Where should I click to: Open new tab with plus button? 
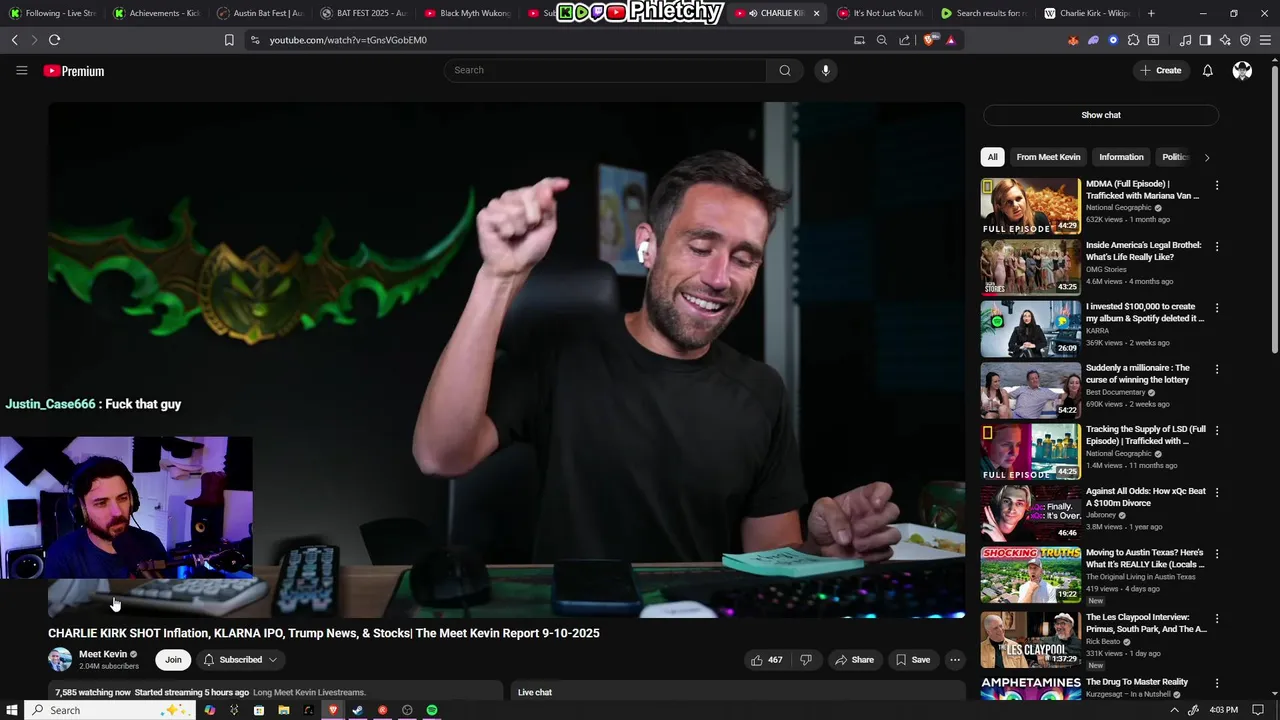[1151, 13]
